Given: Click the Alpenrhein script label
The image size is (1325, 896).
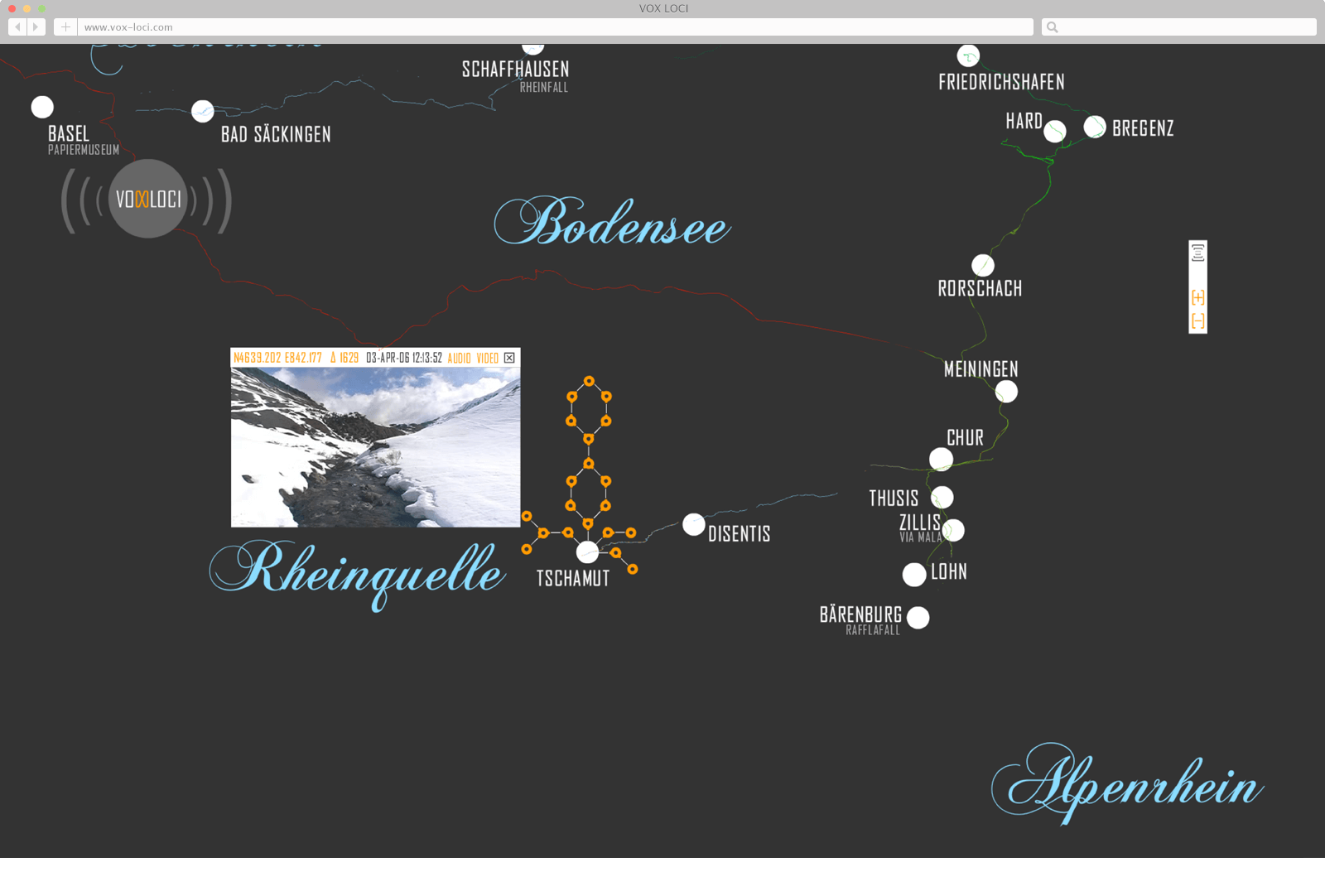Looking at the screenshot, I should pyautogui.click(x=1127, y=783).
